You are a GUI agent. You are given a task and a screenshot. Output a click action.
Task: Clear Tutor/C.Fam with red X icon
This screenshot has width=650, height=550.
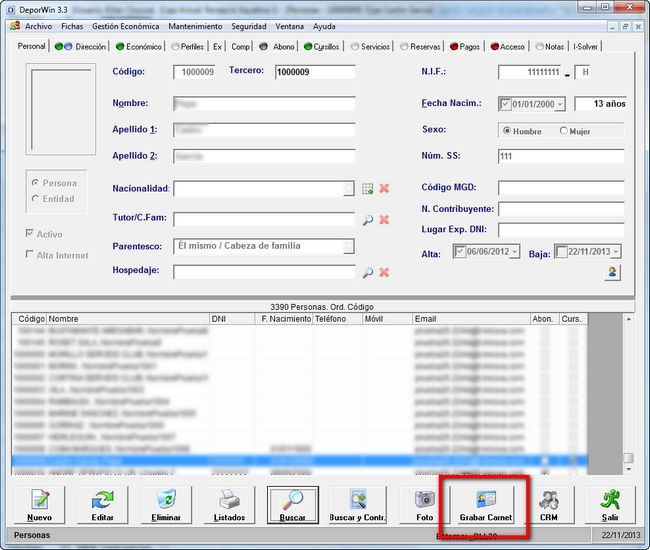384,220
